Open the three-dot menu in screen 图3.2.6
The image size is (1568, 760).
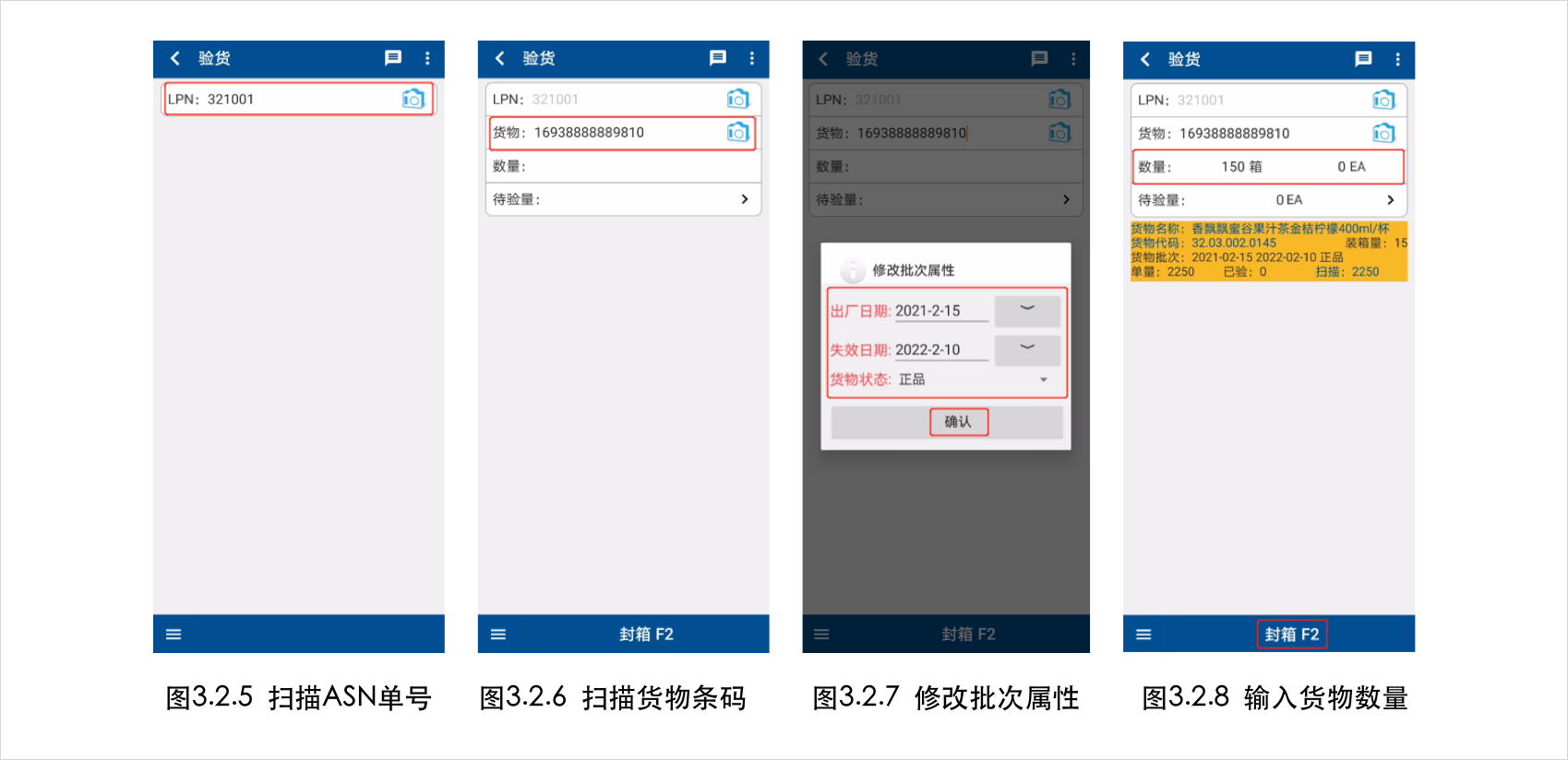click(x=752, y=58)
